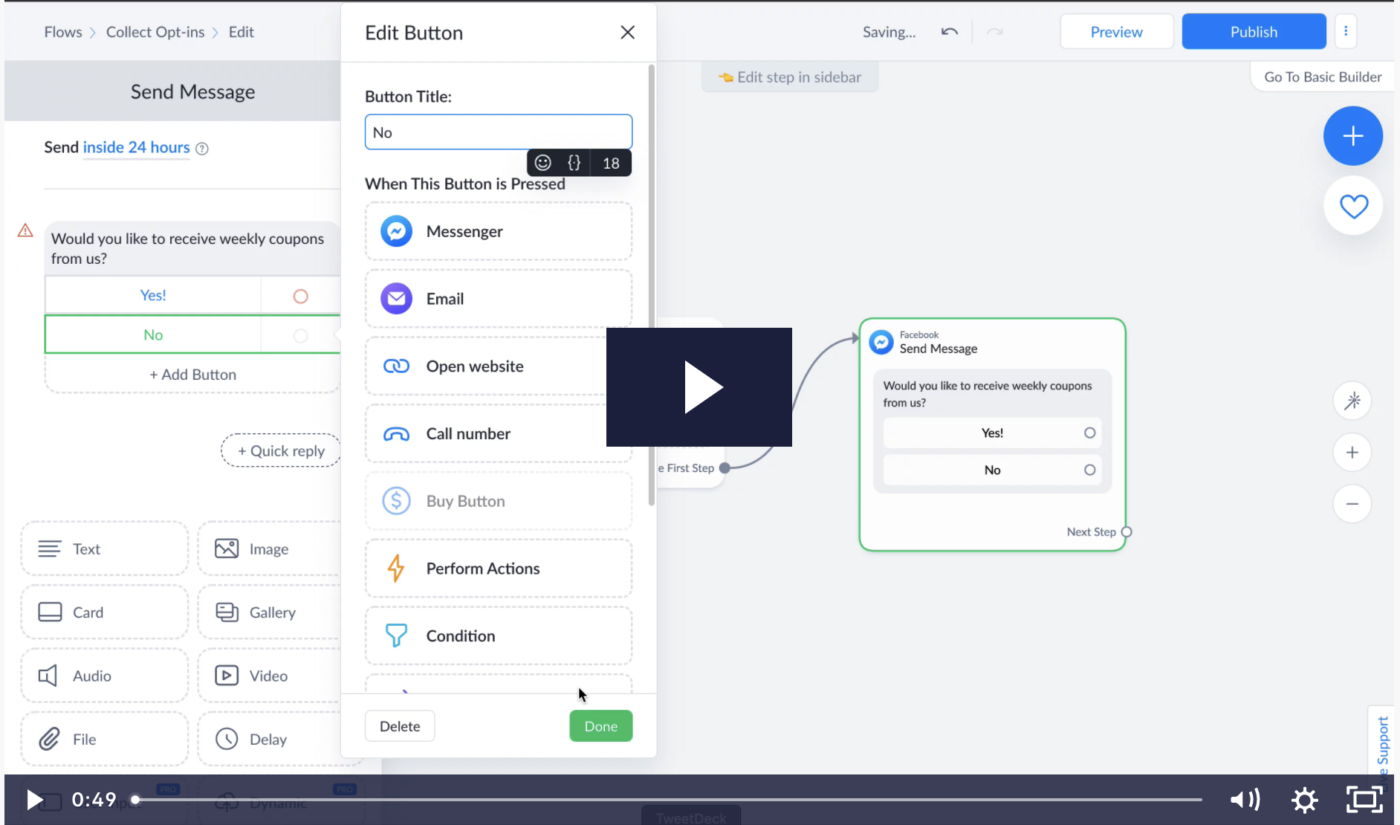Click the Yes! connector on canvas node
Image resolution: width=1400 pixels, height=825 pixels.
(x=1090, y=433)
